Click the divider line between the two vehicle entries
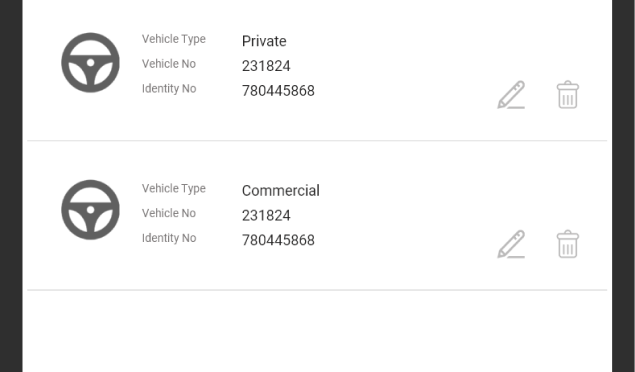Screen dimensions: 635x372 tap(317, 140)
